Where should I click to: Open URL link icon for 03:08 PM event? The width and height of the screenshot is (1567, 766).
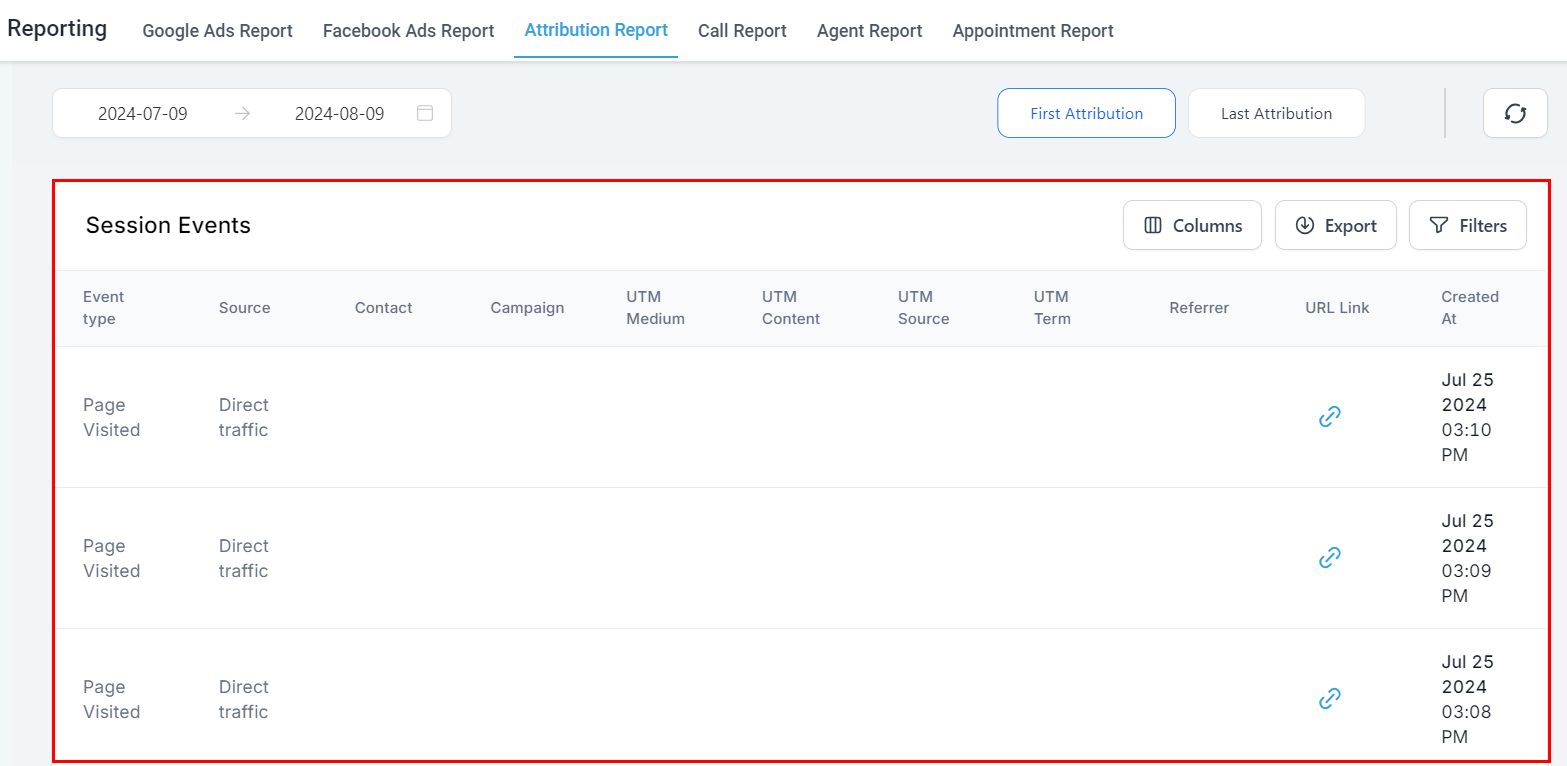(x=1329, y=699)
